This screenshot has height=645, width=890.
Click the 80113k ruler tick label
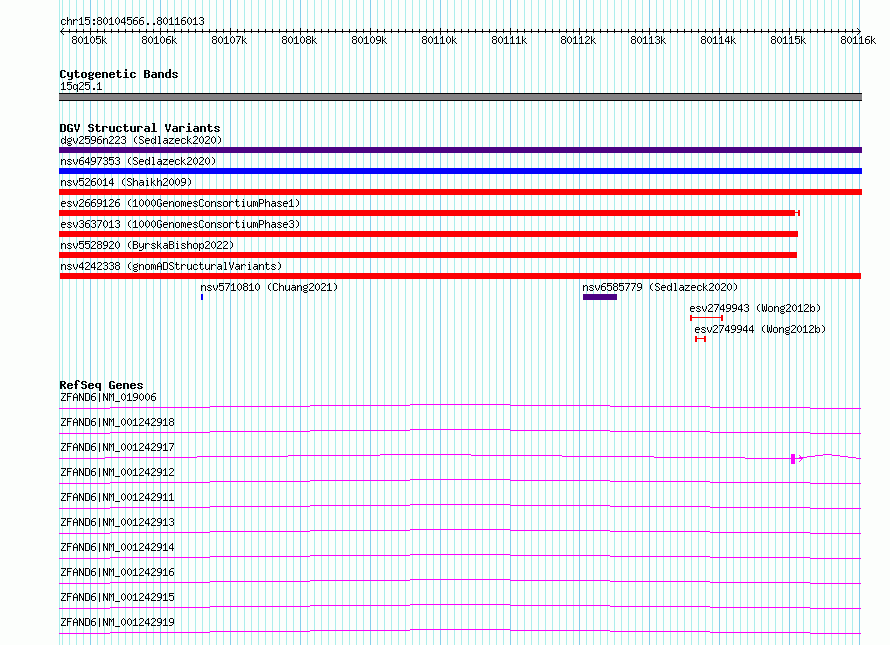[x=648, y=40]
